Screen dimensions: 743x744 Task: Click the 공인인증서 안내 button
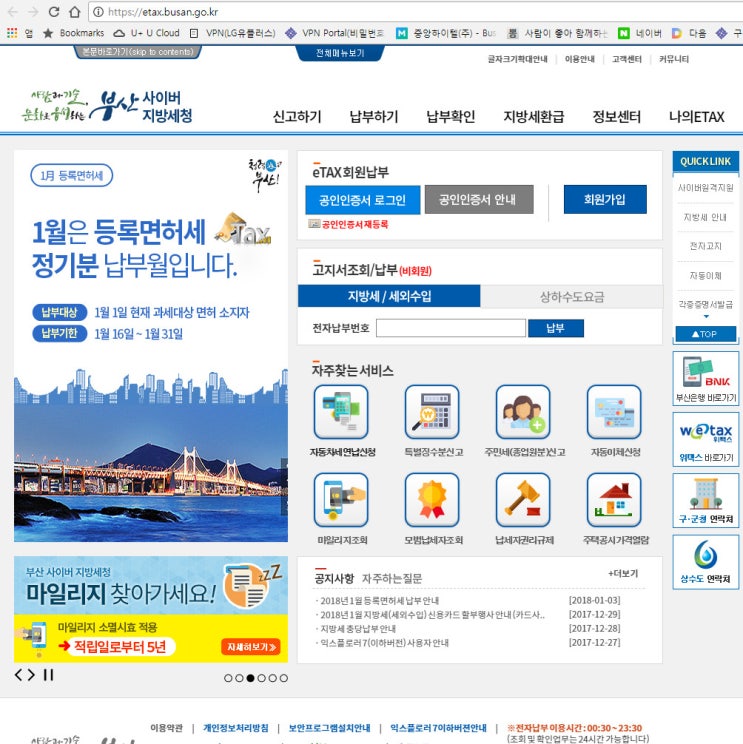[x=479, y=199]
